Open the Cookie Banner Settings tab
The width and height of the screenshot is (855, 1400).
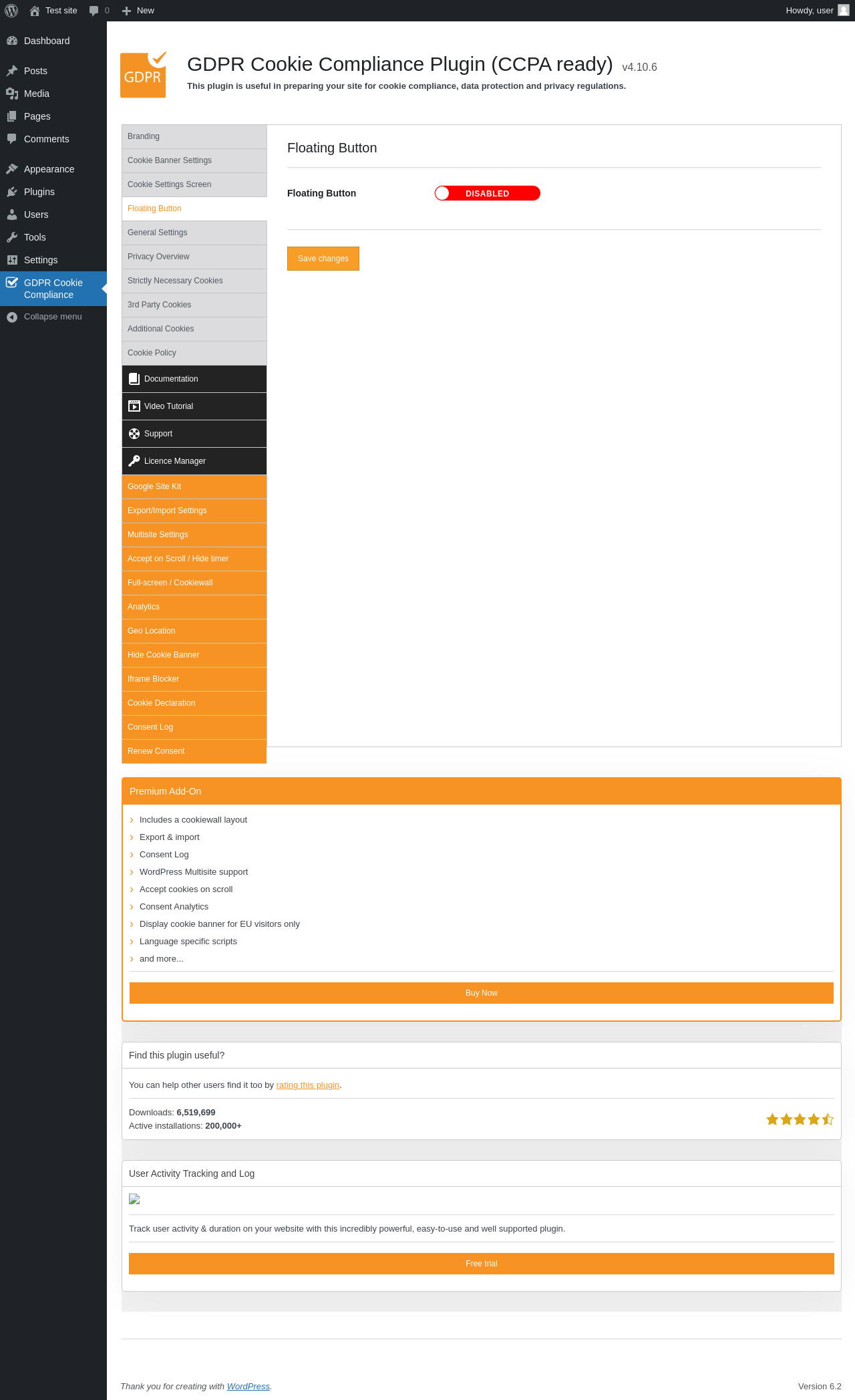194,160
